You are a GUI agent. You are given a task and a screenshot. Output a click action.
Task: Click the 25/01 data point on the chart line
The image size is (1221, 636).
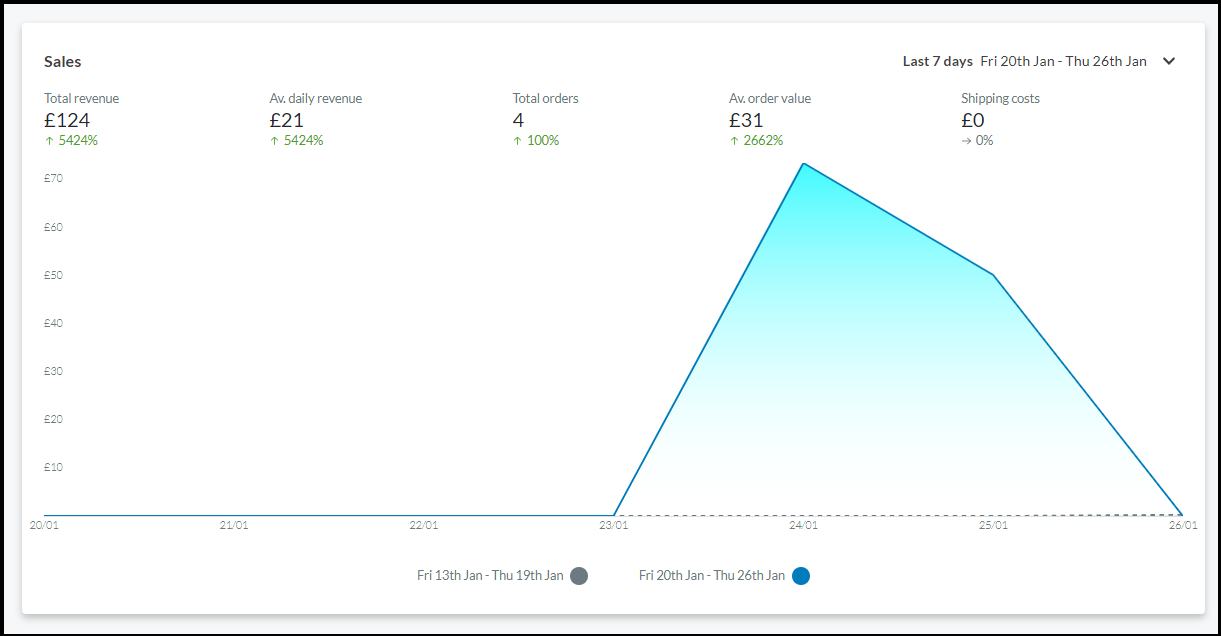pyautogui.click(x=993, y=275)
